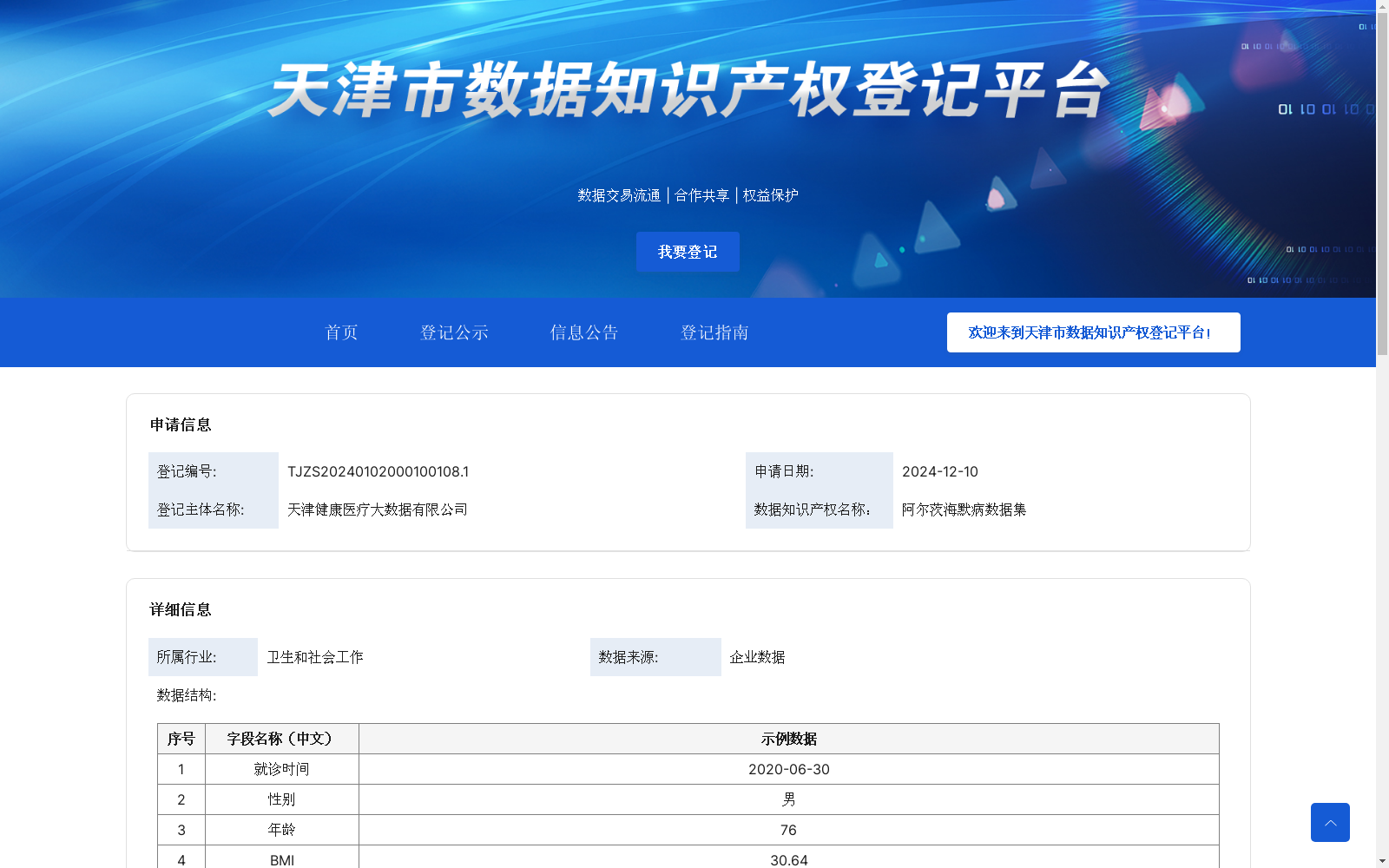Open the 首页 nav item
This screenshot has height=868, width=1389.
coord(341,332)
